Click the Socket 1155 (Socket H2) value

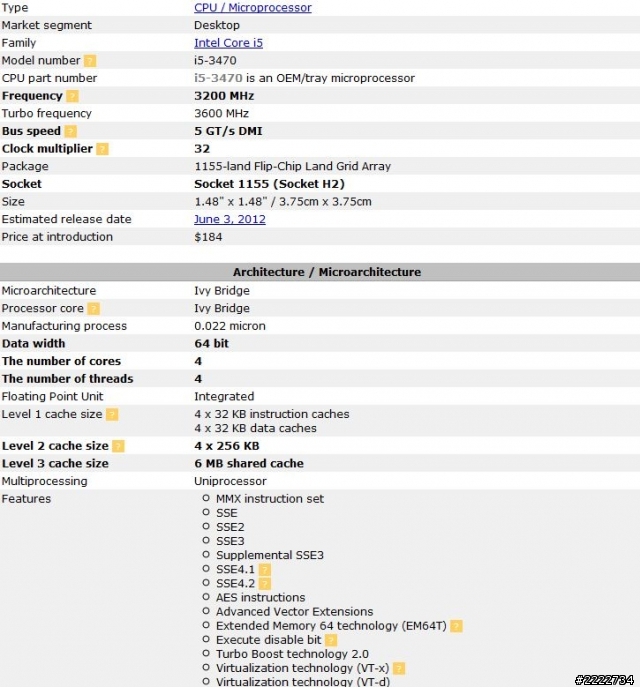[x=269, y=184]
